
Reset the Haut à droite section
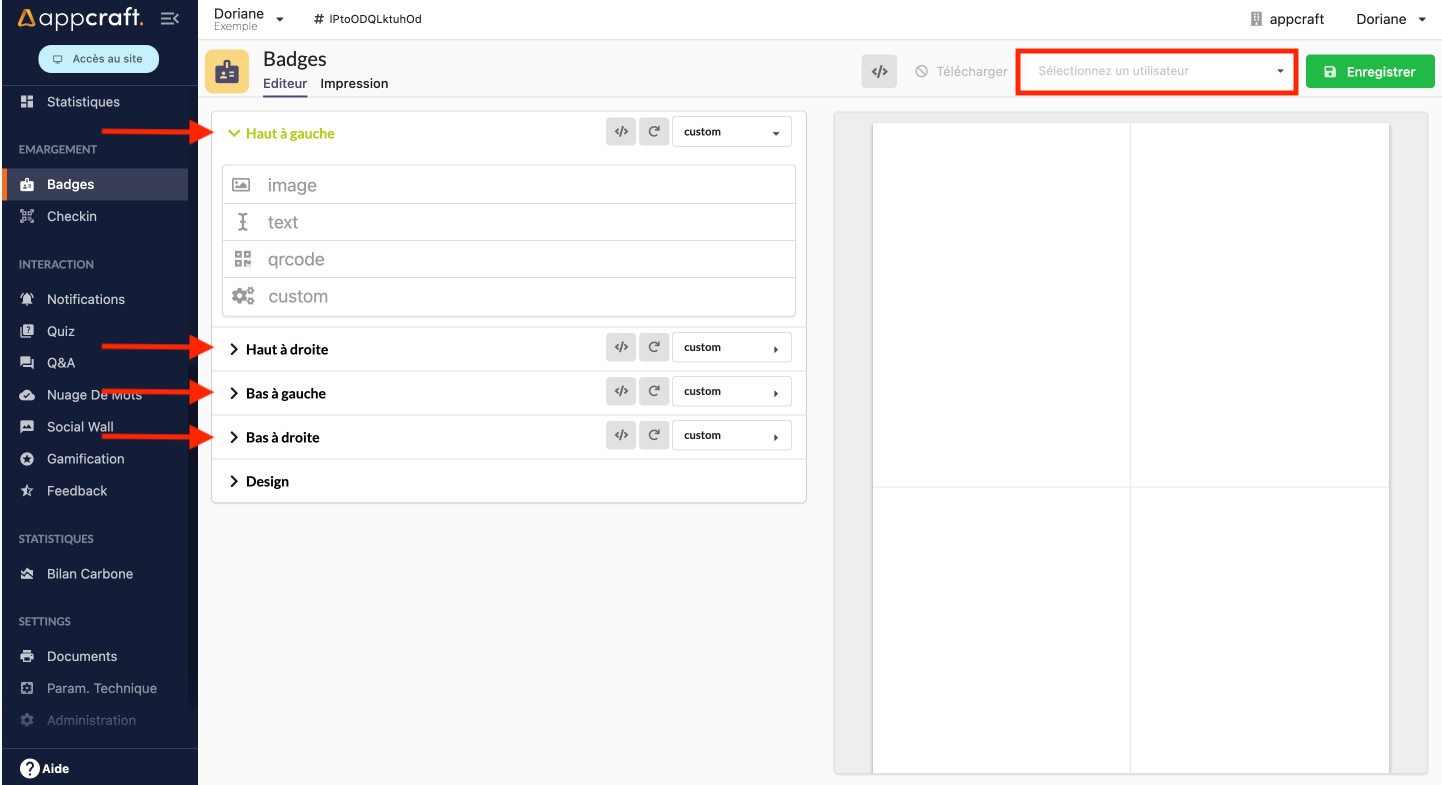tap(654, 347)
